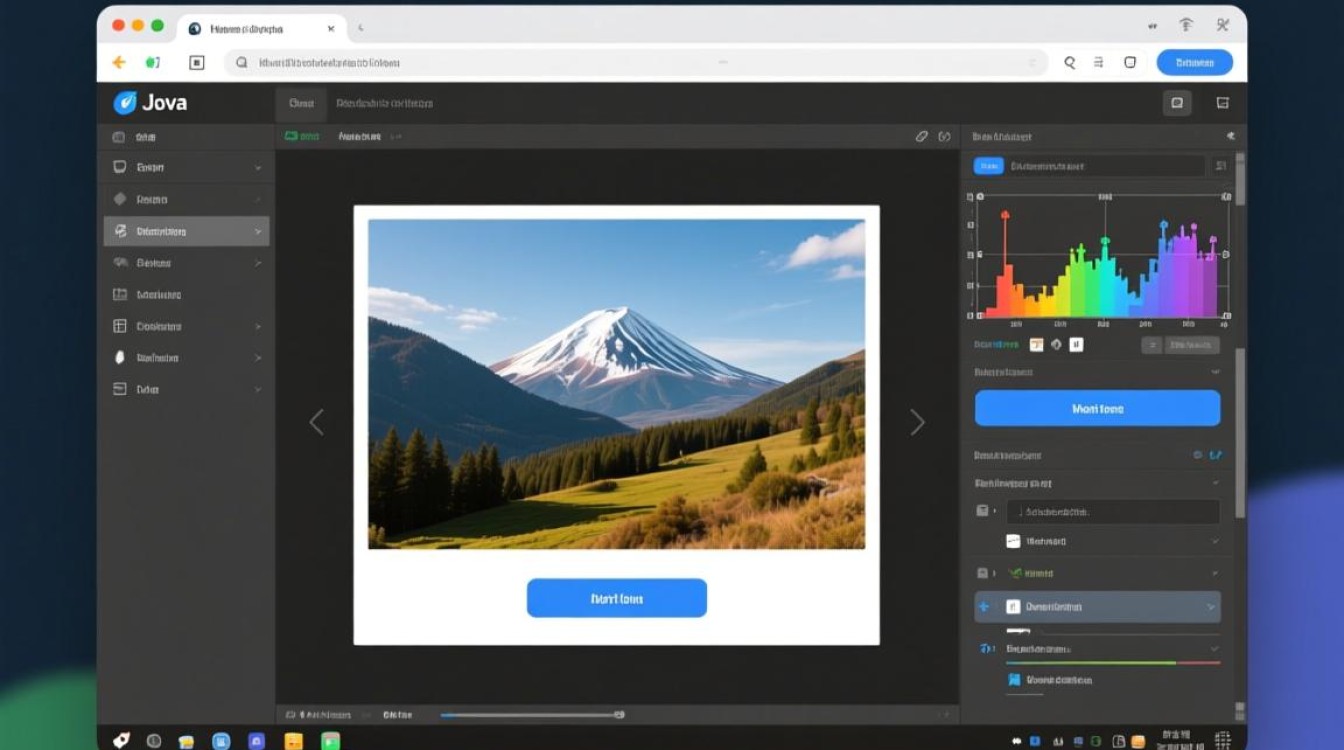Go to previous image with left arrow
Screen dimensions: 1344x750
pos(316,422)
